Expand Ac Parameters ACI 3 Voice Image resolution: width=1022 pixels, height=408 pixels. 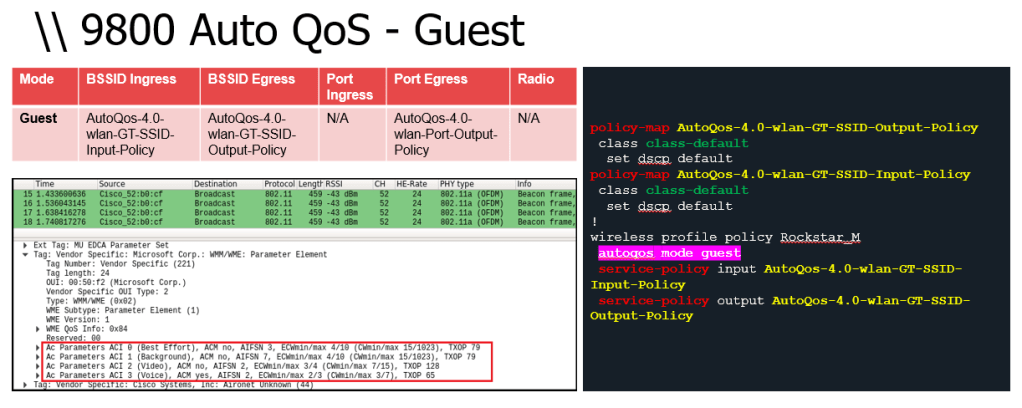pos(36,374)
